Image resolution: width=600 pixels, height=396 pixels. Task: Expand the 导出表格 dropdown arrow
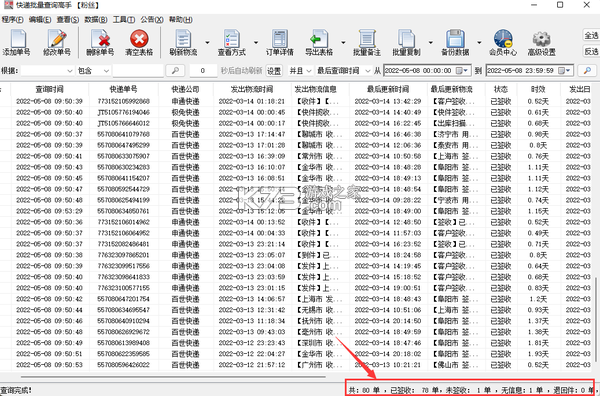(343, 42)
